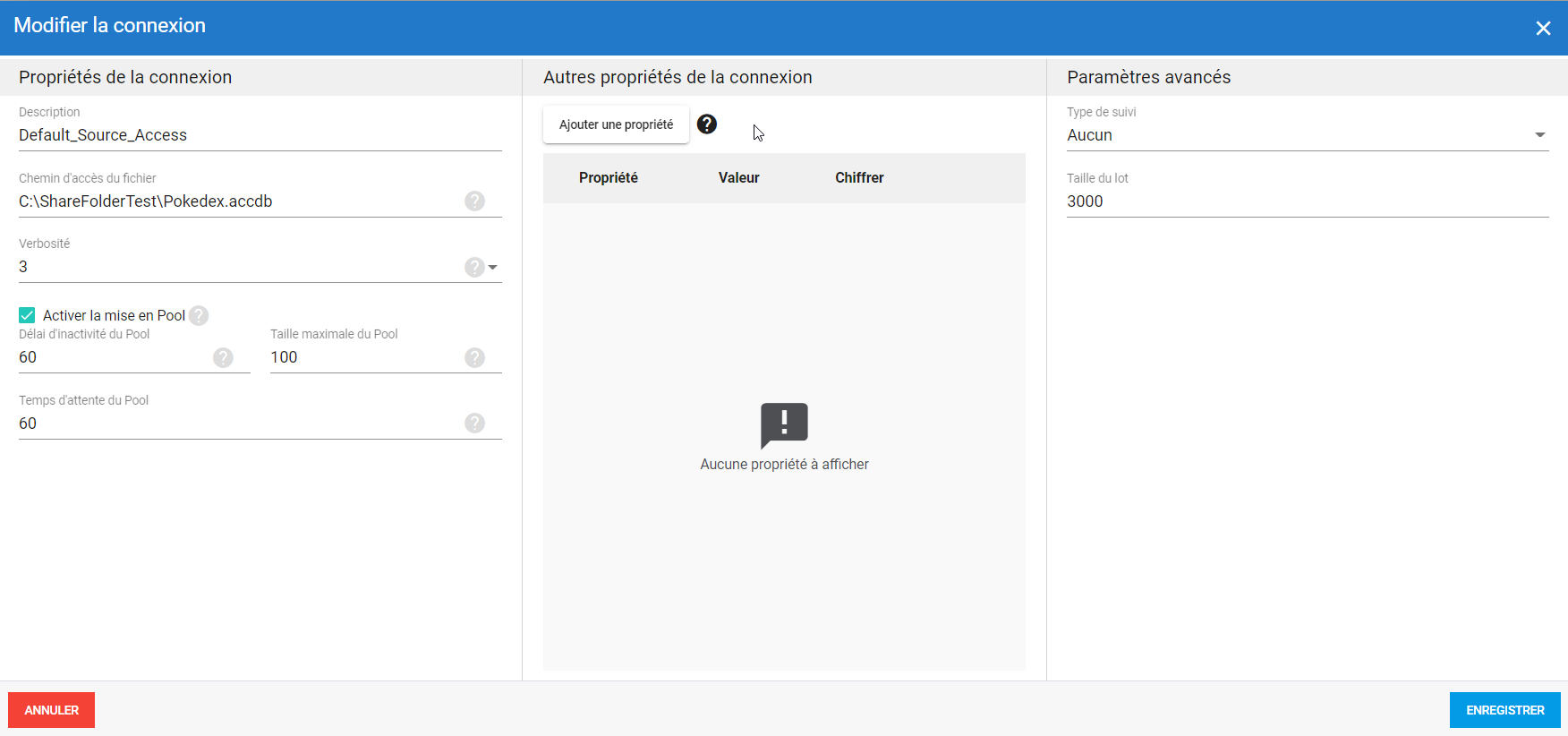1568x736 pixels.
Task: Click the empty-state exclamation bubble icon
Action: [784, 425]
